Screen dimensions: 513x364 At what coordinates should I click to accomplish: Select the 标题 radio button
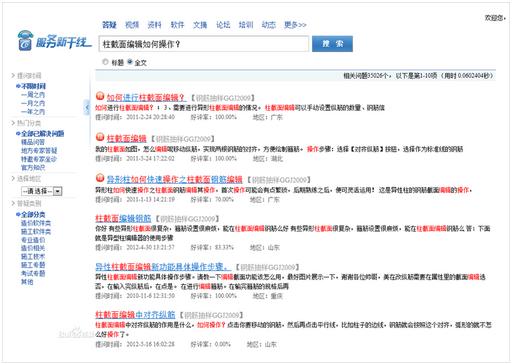click(x=105, y=62)
